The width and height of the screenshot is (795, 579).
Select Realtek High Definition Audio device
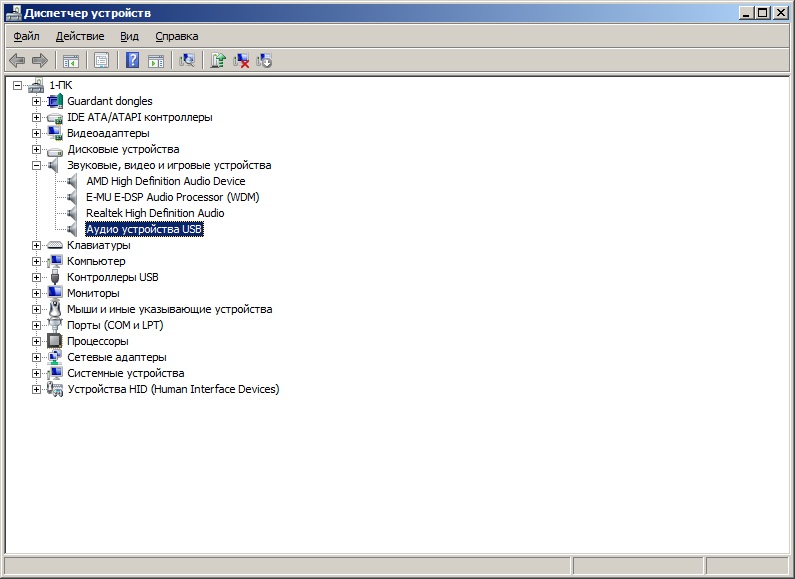[155, 213]
